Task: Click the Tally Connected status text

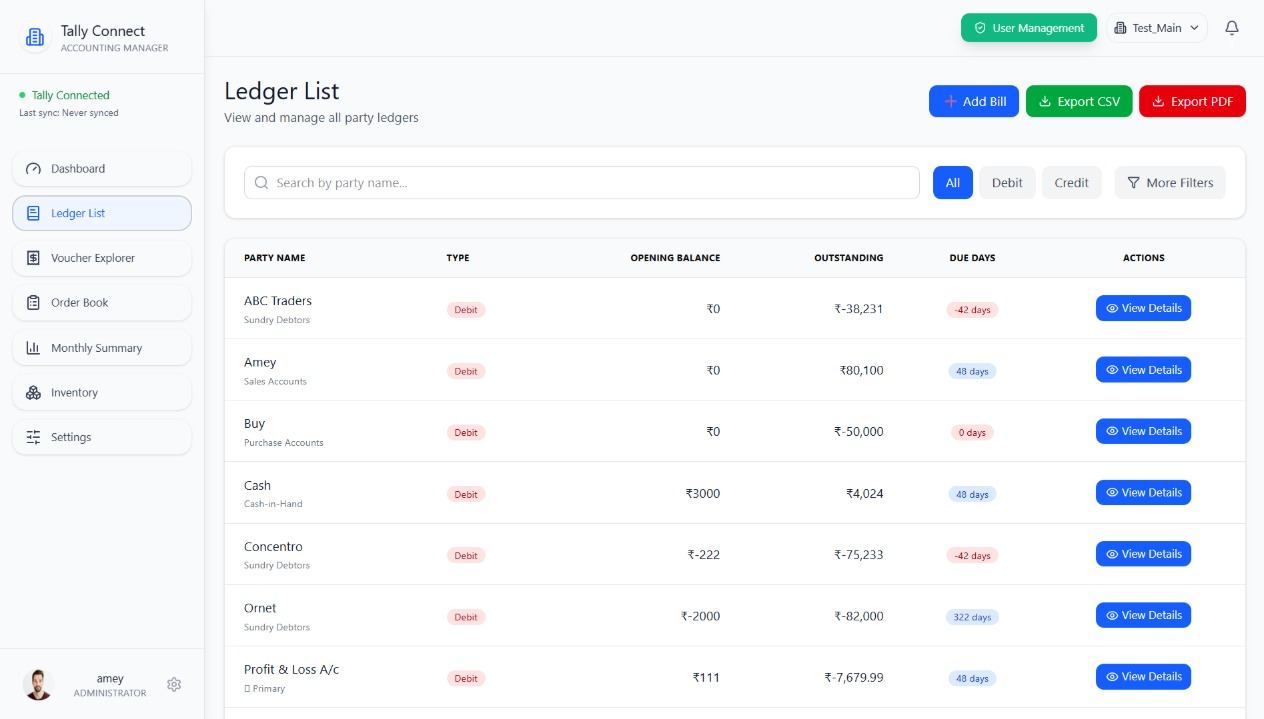Action: click(71, 95)
